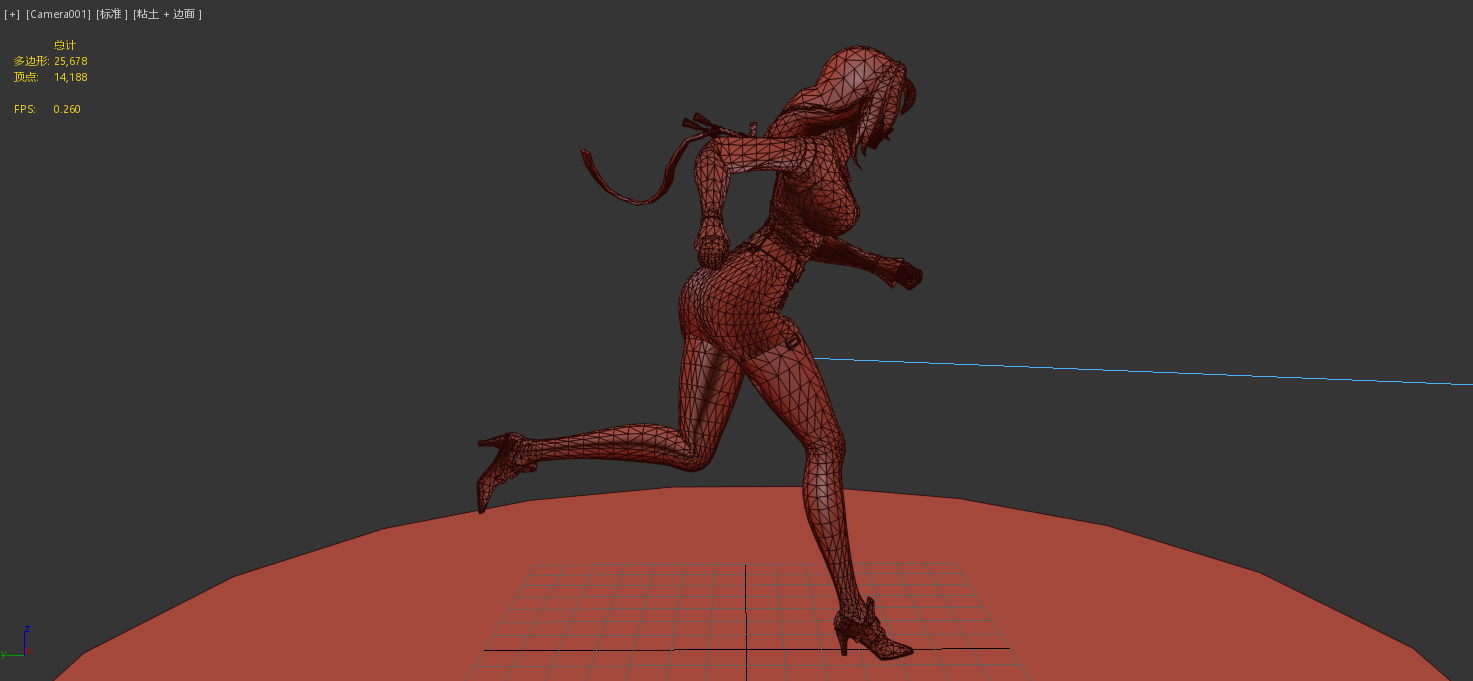
Task: Click the FPS value 0.260
Action: (67, 109)
